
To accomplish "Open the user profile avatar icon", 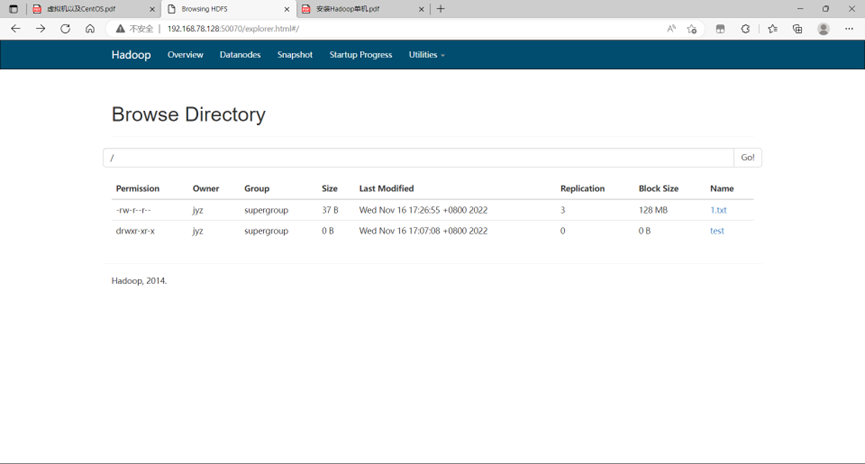I will coord(823,29).
